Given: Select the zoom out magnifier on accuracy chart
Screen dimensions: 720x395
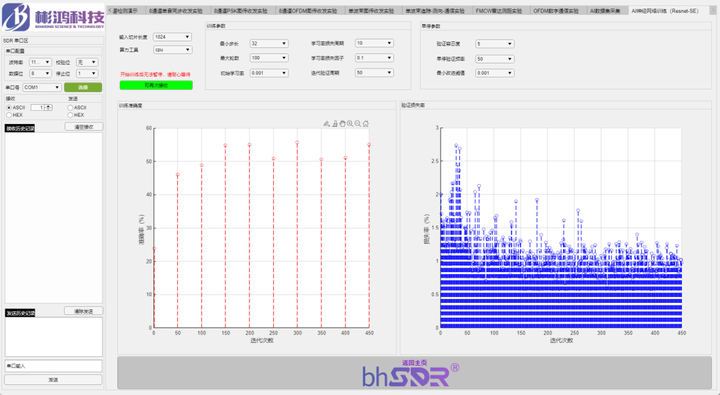Looking at the screenshot, I should 358,124.
